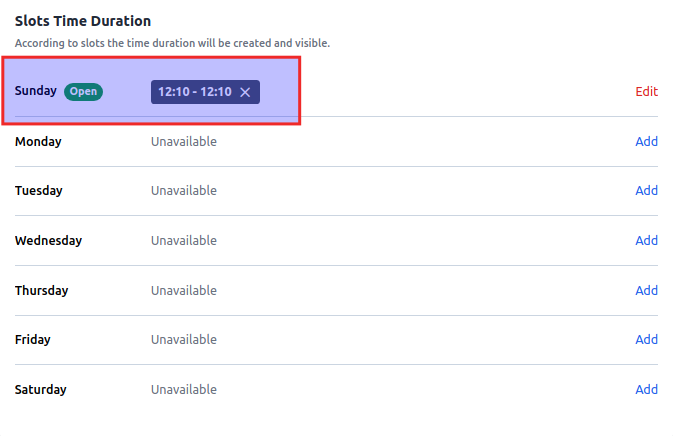Click Unavailable text in the Friday row

click(x=184, y=339)
